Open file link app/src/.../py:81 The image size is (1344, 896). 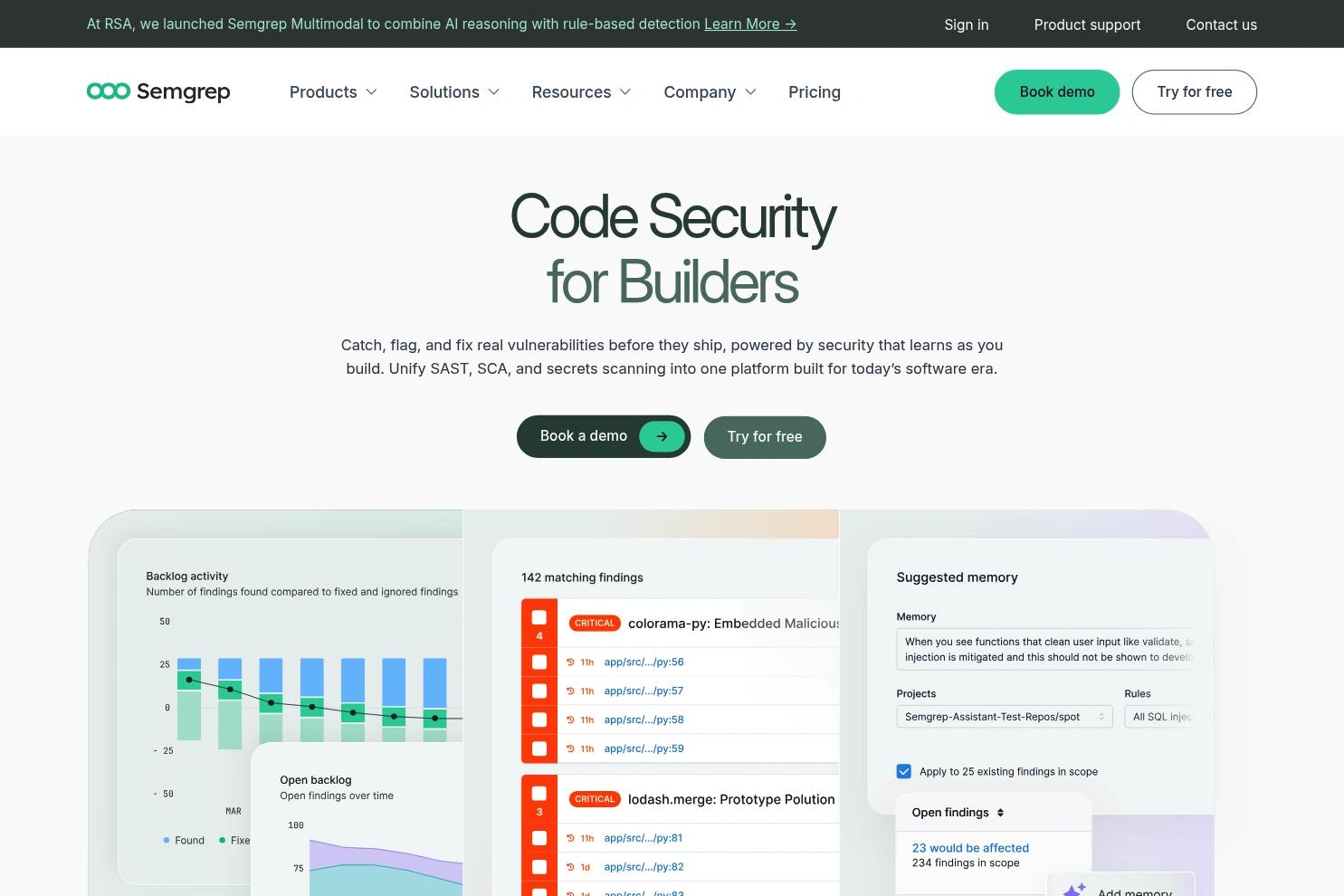[x=643, y=839]
